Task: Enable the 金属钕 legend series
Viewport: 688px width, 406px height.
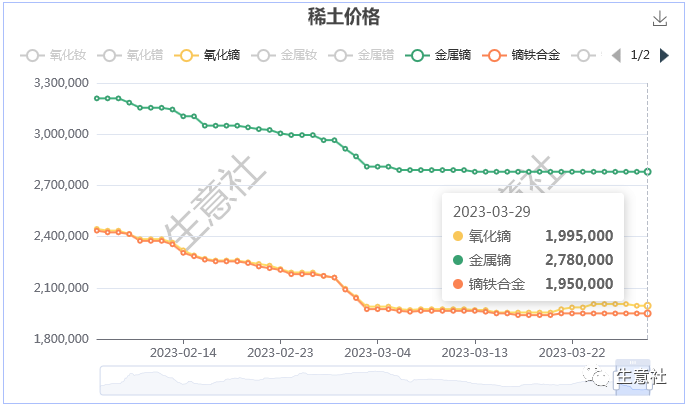Action: click(x=284, y=55)
